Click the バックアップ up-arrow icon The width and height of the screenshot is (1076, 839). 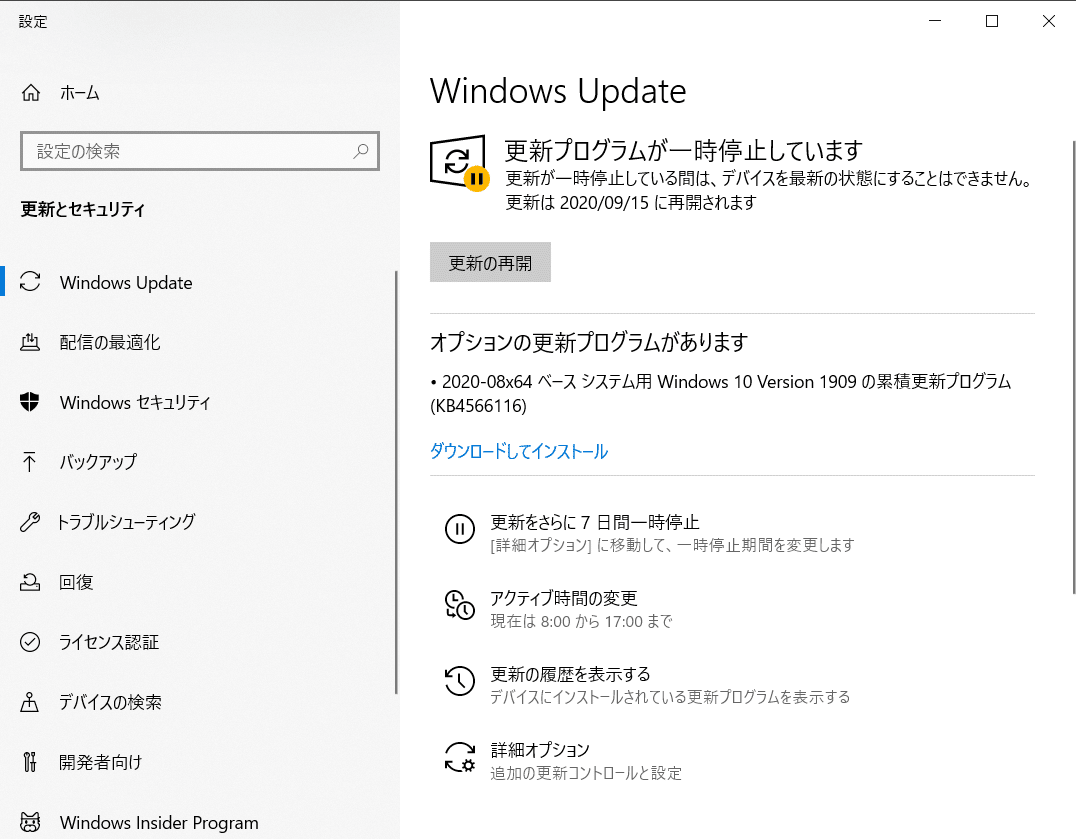pyautogui.click(x=30, y=462)
